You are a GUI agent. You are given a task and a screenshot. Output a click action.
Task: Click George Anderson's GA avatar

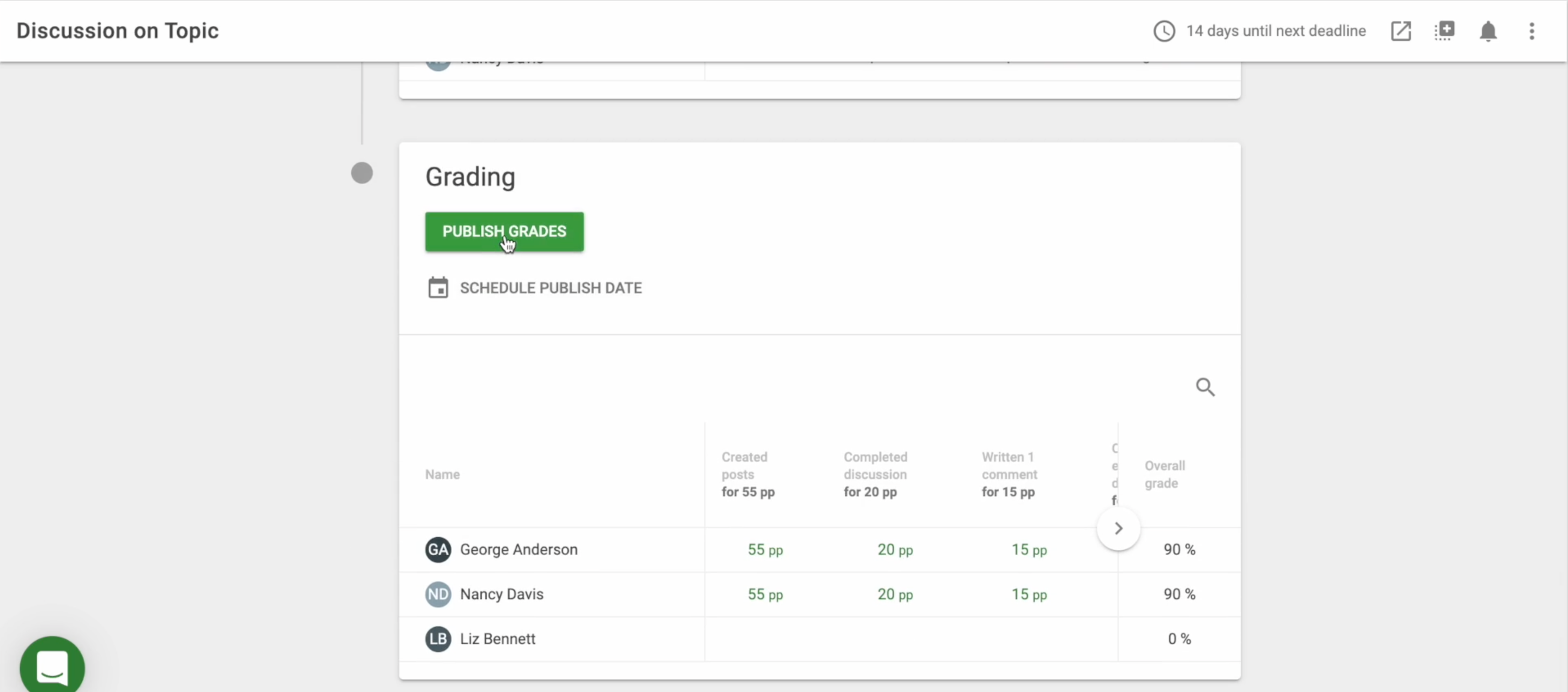pyautogui.click(x=438, y=550)
